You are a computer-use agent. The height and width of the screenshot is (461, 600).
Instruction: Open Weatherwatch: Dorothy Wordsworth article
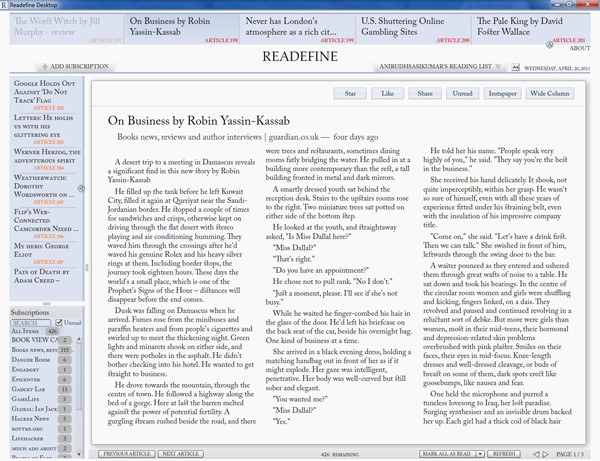pyautogui.click(x=45, y=189)
